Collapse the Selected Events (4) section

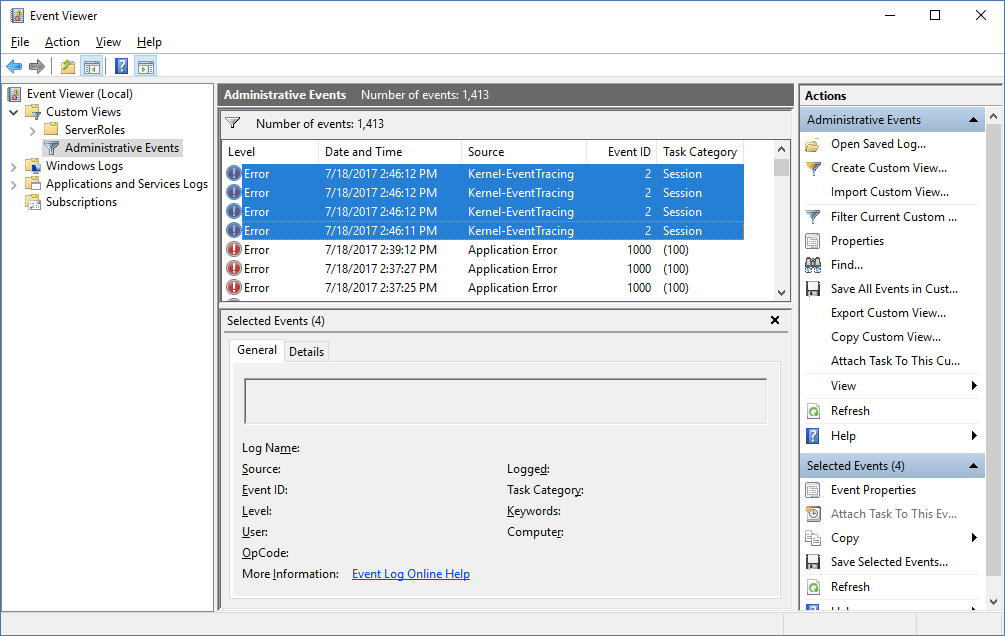point(972,465)
